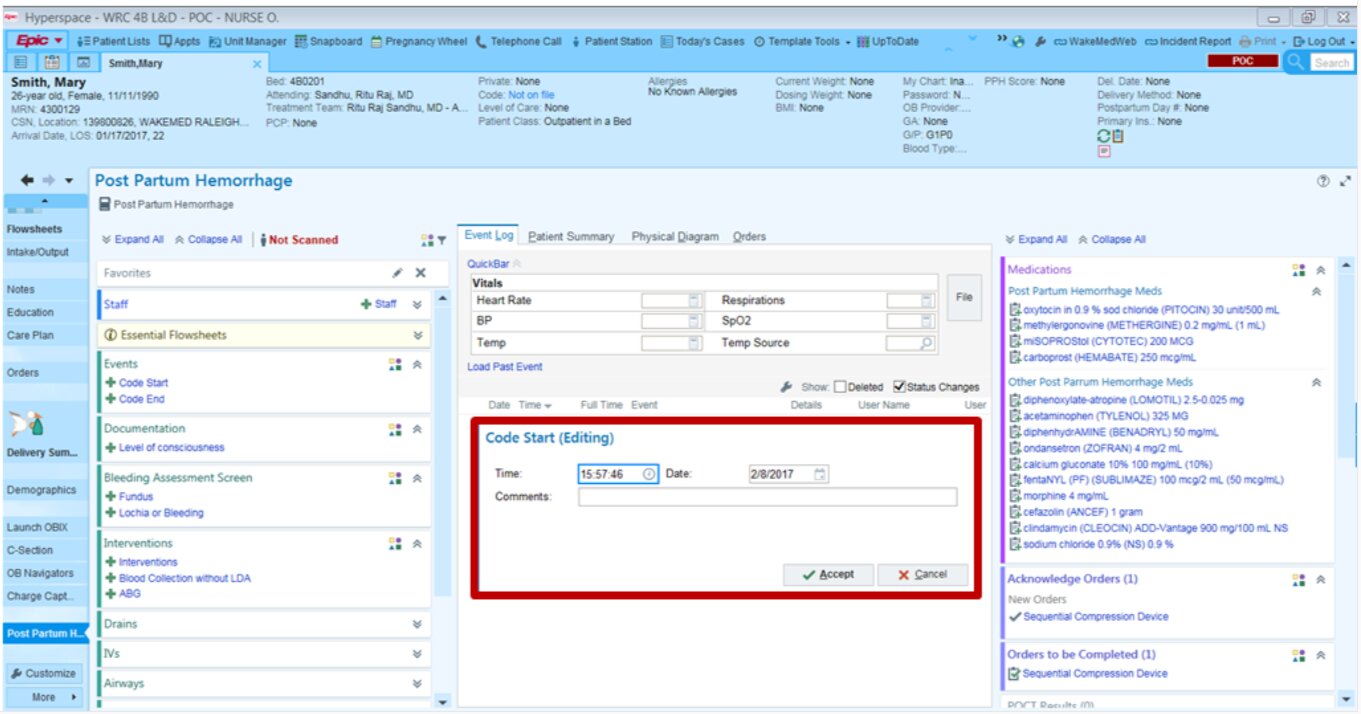Collapse the Medications panel
This screenshot has height=714, width=1361.
(1320, 270)
